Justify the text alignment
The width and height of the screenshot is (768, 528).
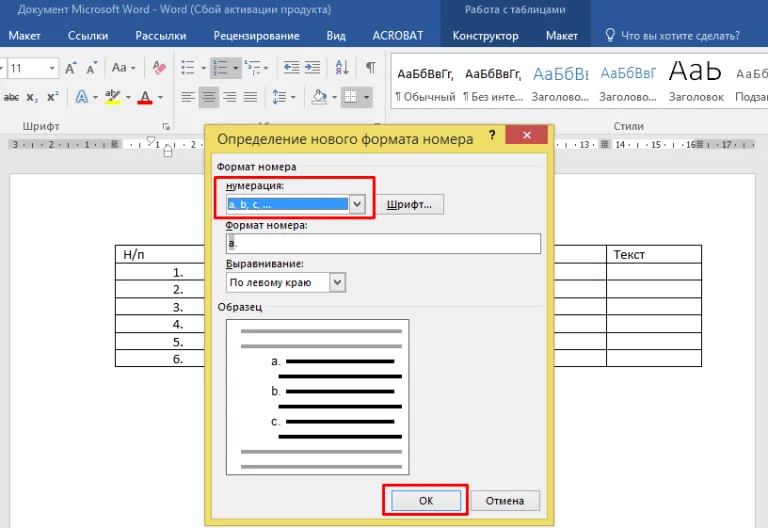click(250, 97)
